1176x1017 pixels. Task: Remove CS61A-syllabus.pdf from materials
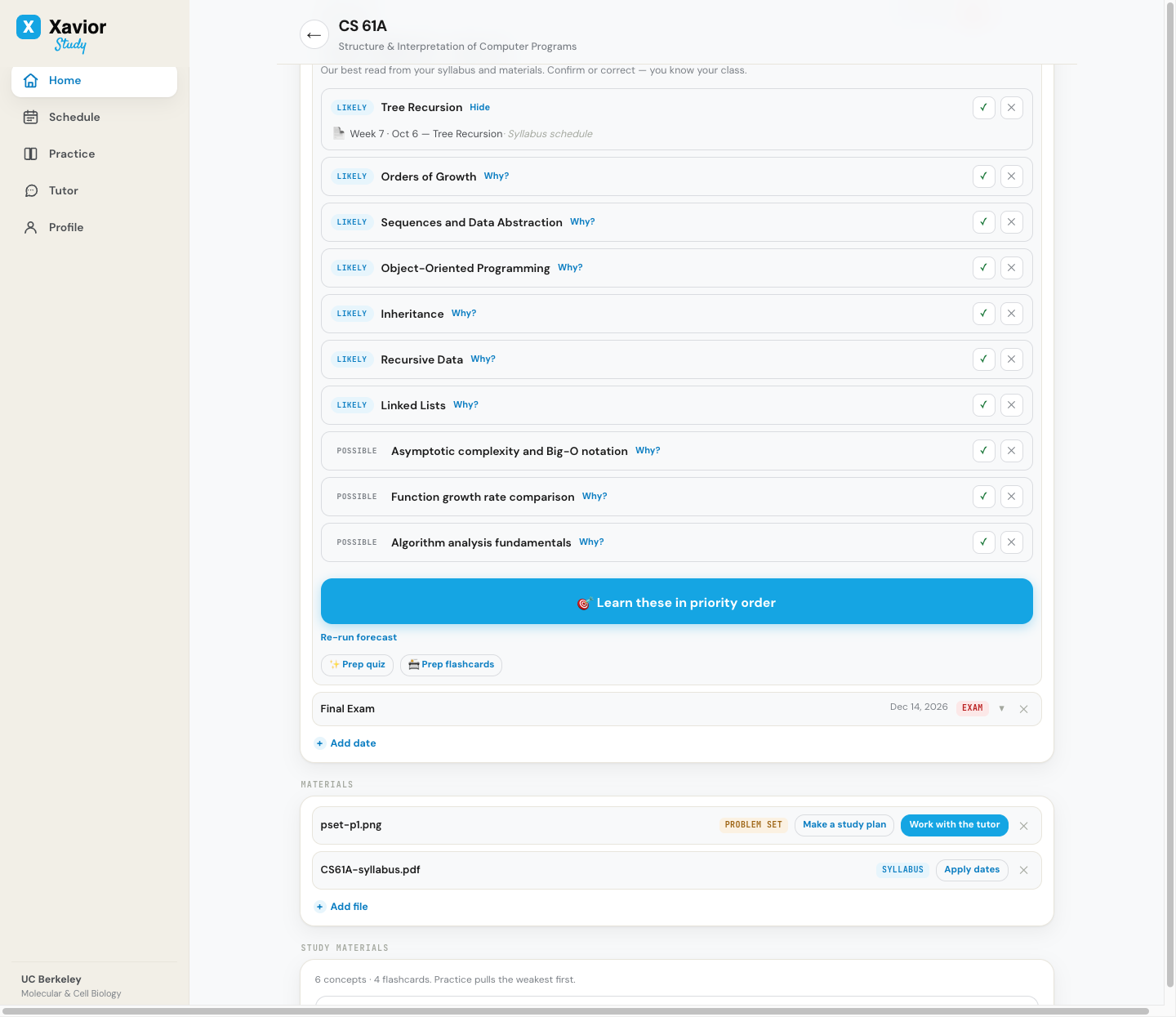tap(1023, 870)
